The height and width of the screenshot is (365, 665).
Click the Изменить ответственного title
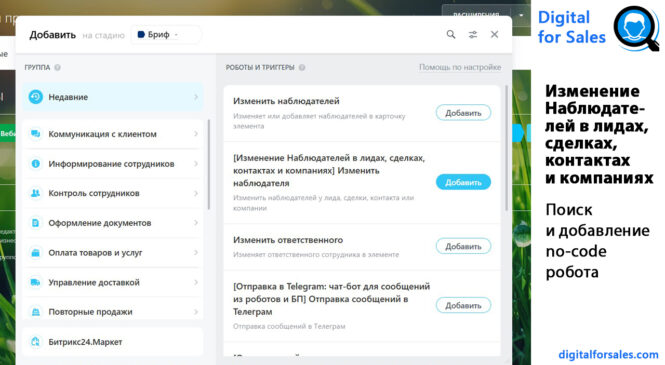pos(288,240)
